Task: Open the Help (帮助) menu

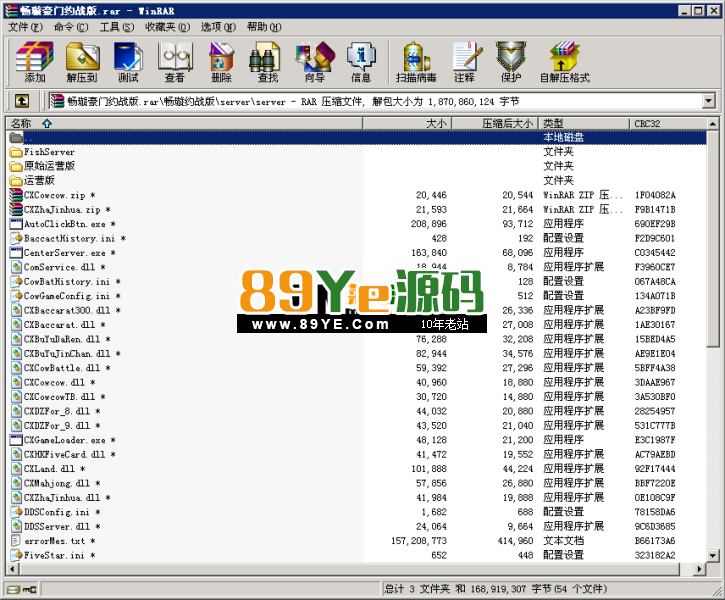Action: click(x=264, y=27)
